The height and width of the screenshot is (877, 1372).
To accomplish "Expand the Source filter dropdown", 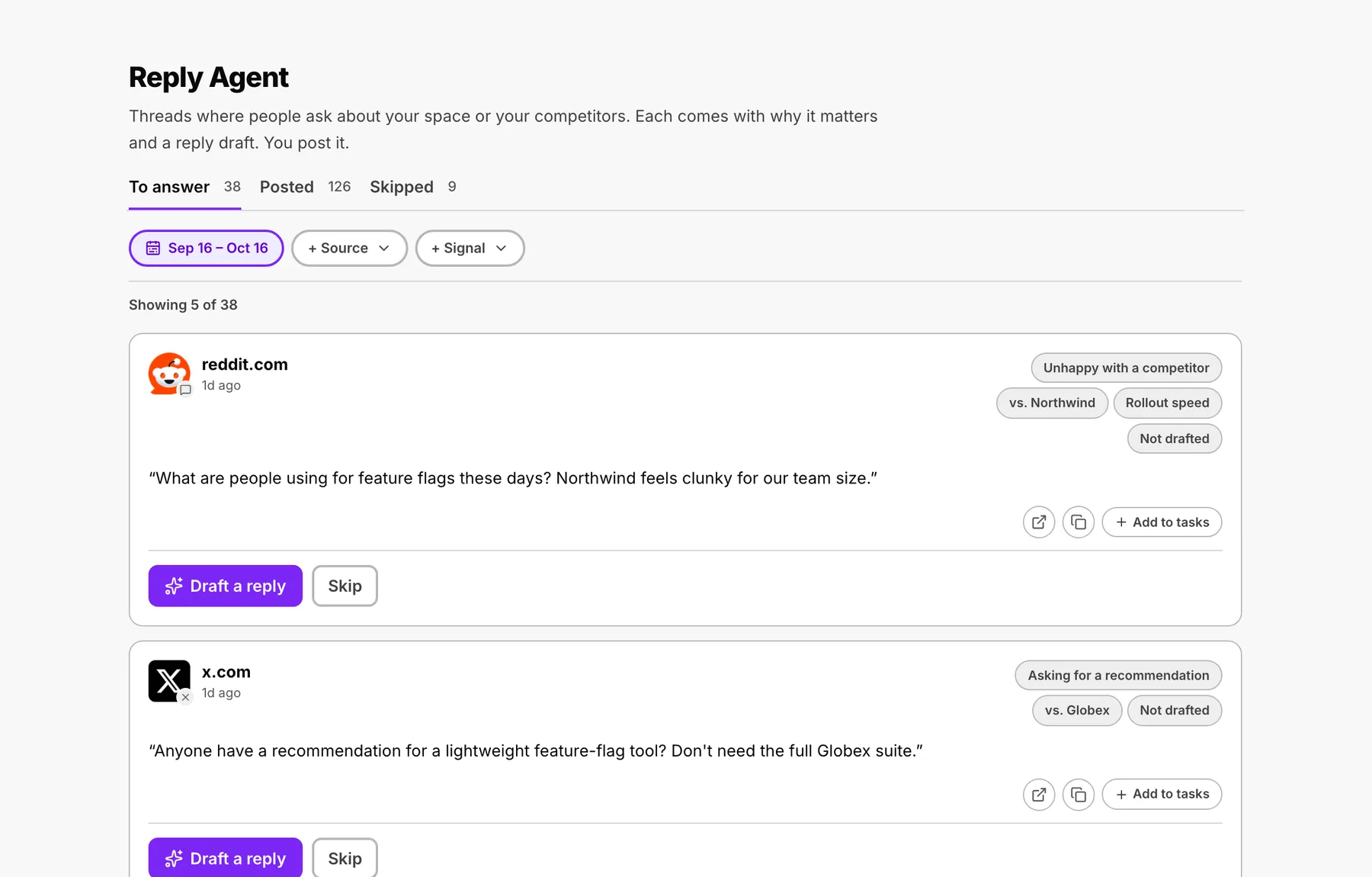I will tap(349, 248).
